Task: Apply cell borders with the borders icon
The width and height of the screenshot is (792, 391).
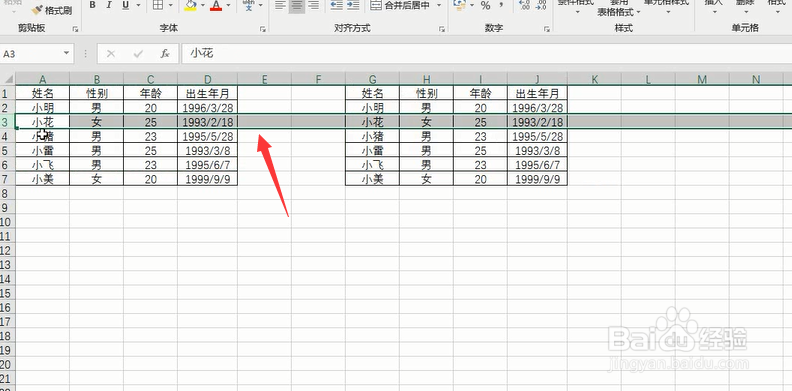Action: [158, 5]
